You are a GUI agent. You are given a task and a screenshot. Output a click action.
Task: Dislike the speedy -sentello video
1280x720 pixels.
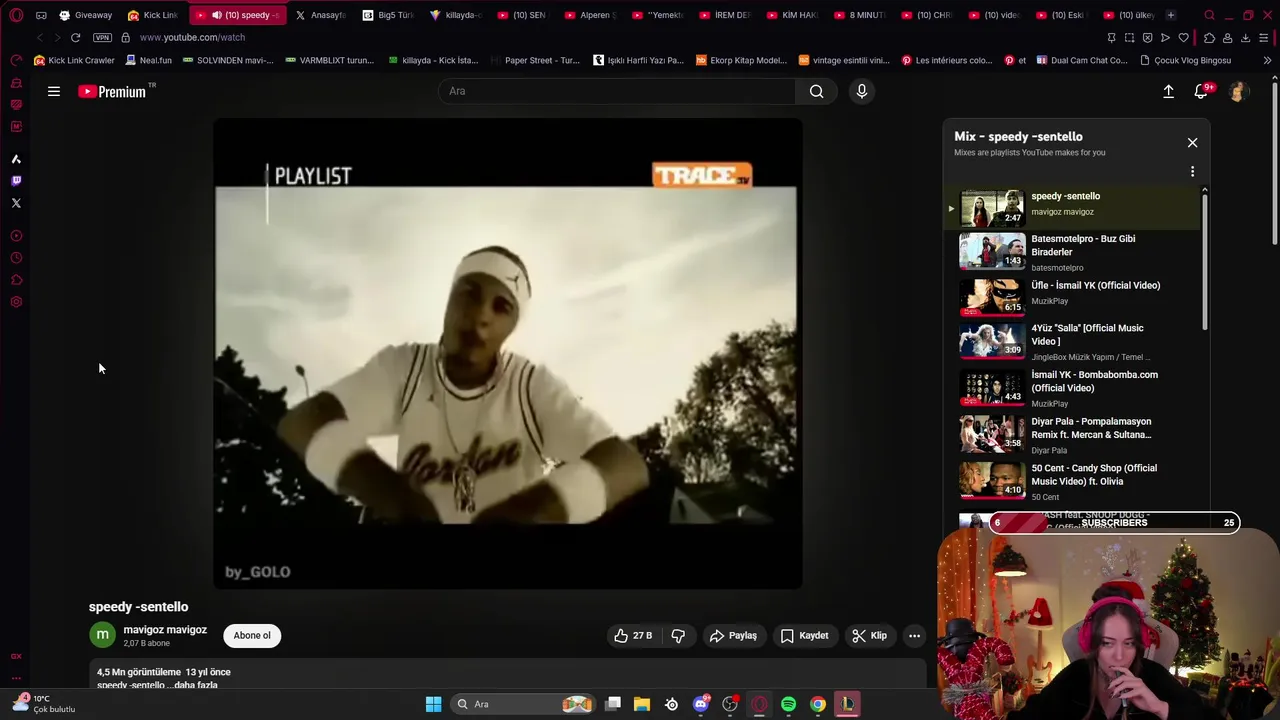[678, 635]
